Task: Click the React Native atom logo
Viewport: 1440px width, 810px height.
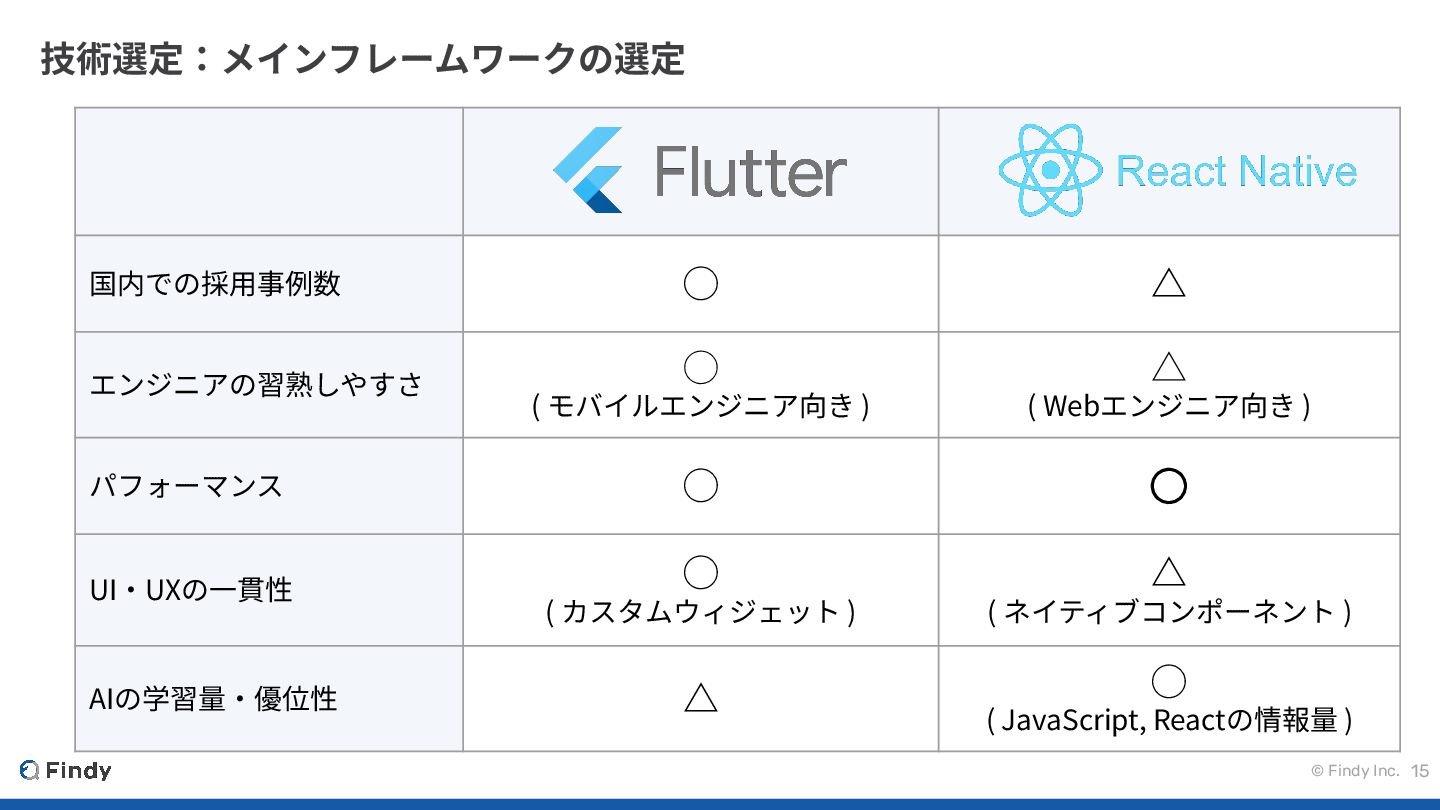Action: (x=1049, y=171)
